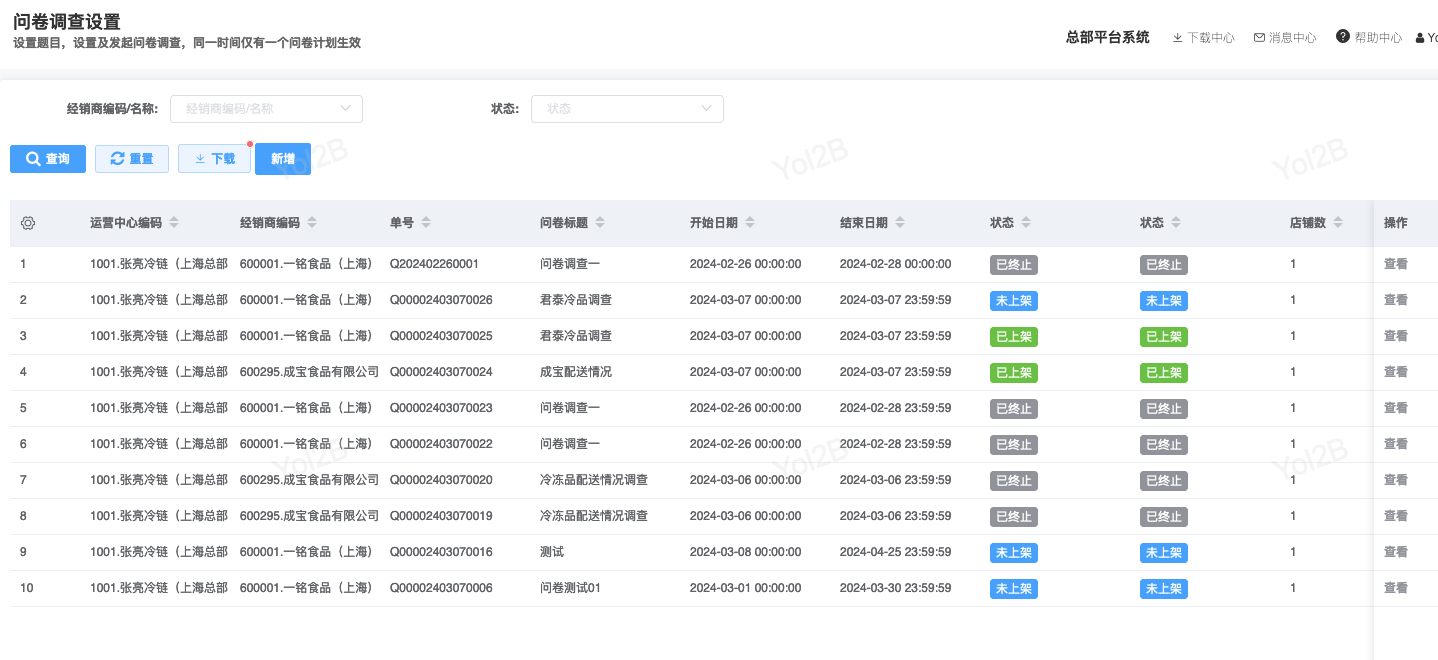Click 查看 for 问卷测试01 row
The width and height of the screenshot is (1438, 660).
point(1395,588)
